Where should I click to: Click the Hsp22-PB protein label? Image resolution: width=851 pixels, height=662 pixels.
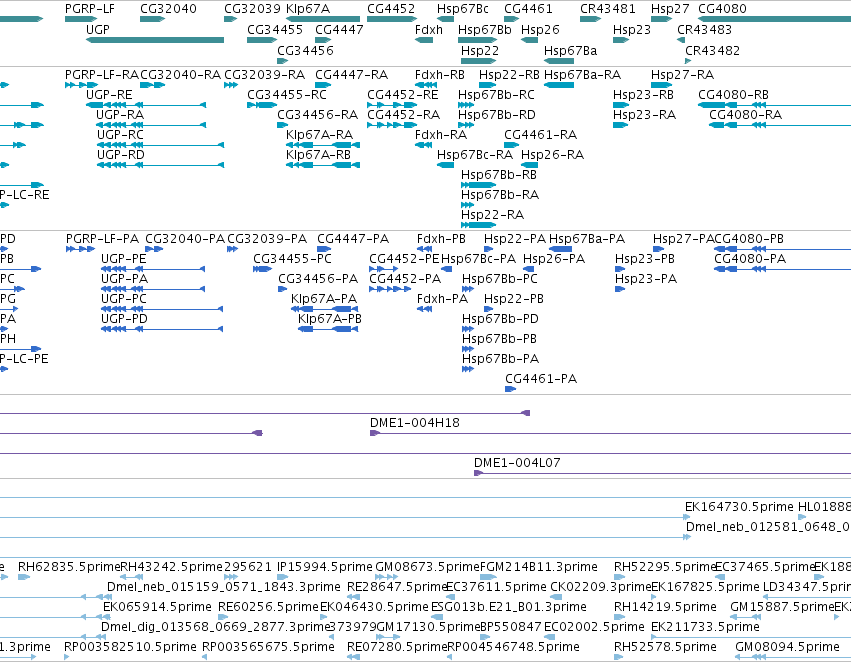pyautogui.click(x=513, y=299)
